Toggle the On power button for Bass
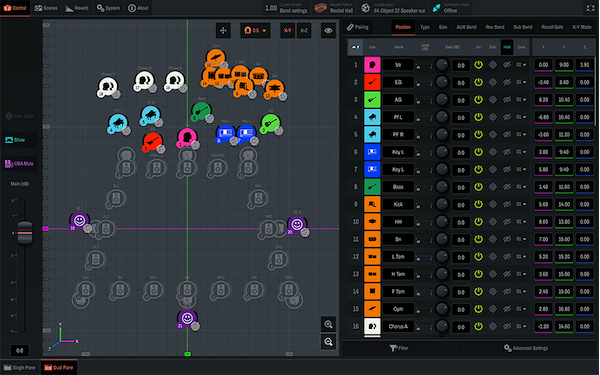 (478, 187)
